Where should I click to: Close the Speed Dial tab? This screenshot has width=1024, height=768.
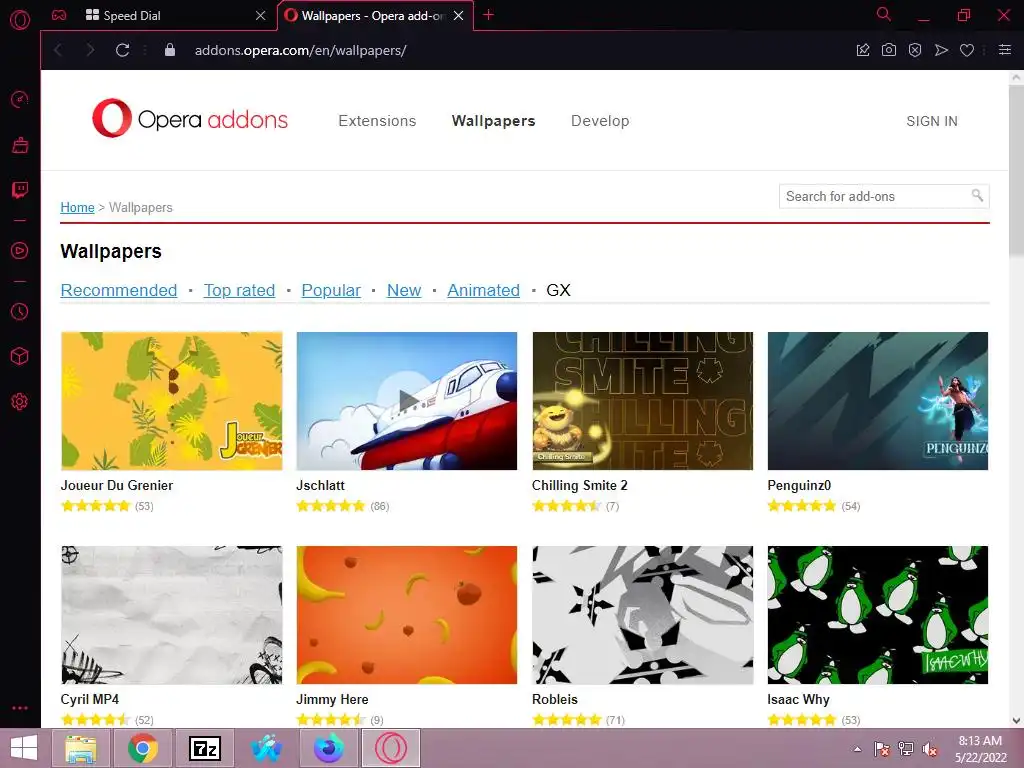click(x=261, y=16)
